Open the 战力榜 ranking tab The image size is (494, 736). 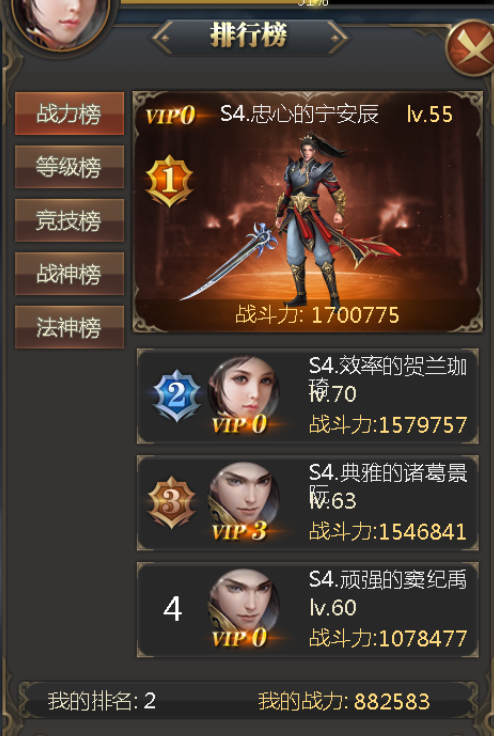click(69, 114)
